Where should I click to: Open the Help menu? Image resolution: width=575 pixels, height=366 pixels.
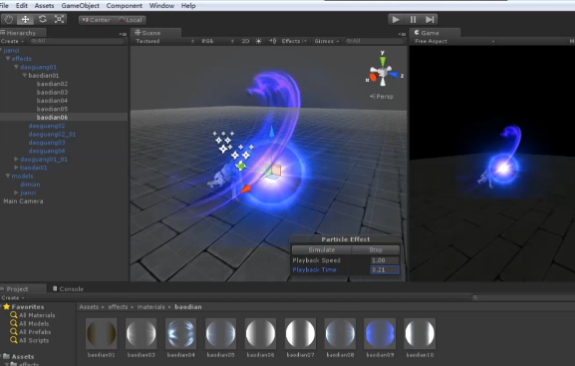[188, 6]
